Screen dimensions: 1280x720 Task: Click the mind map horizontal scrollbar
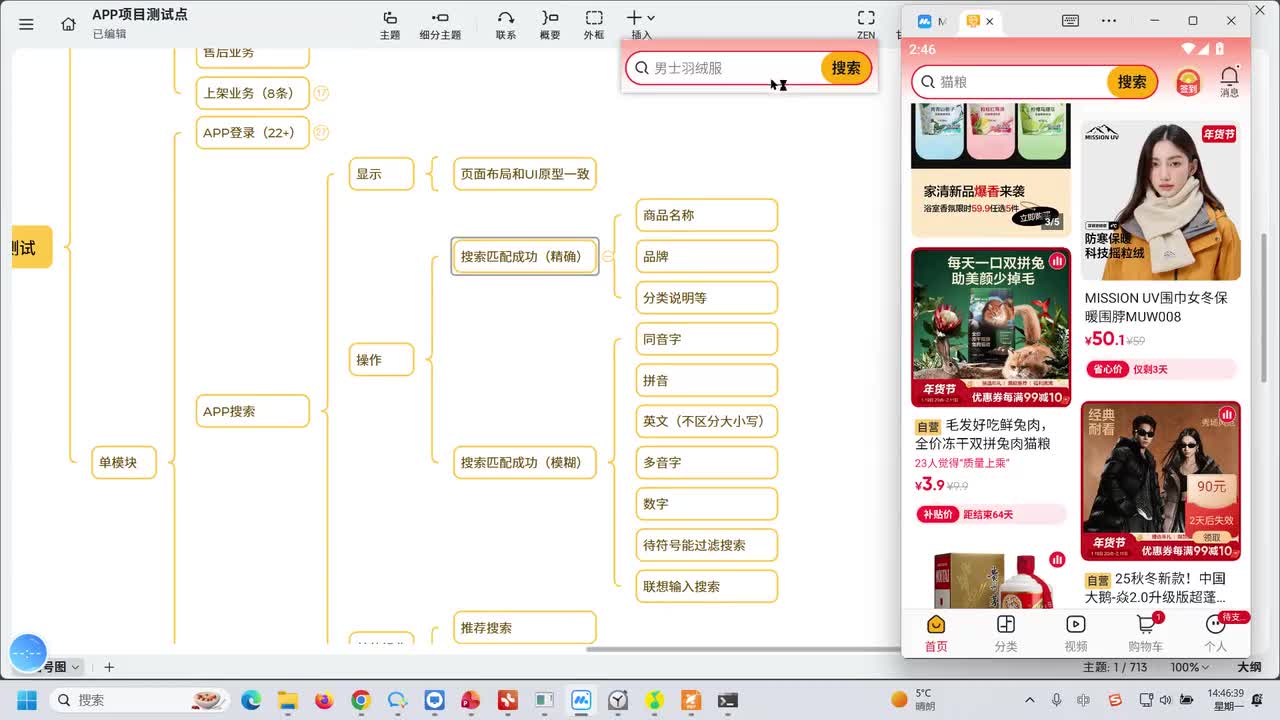click(742, 649)
